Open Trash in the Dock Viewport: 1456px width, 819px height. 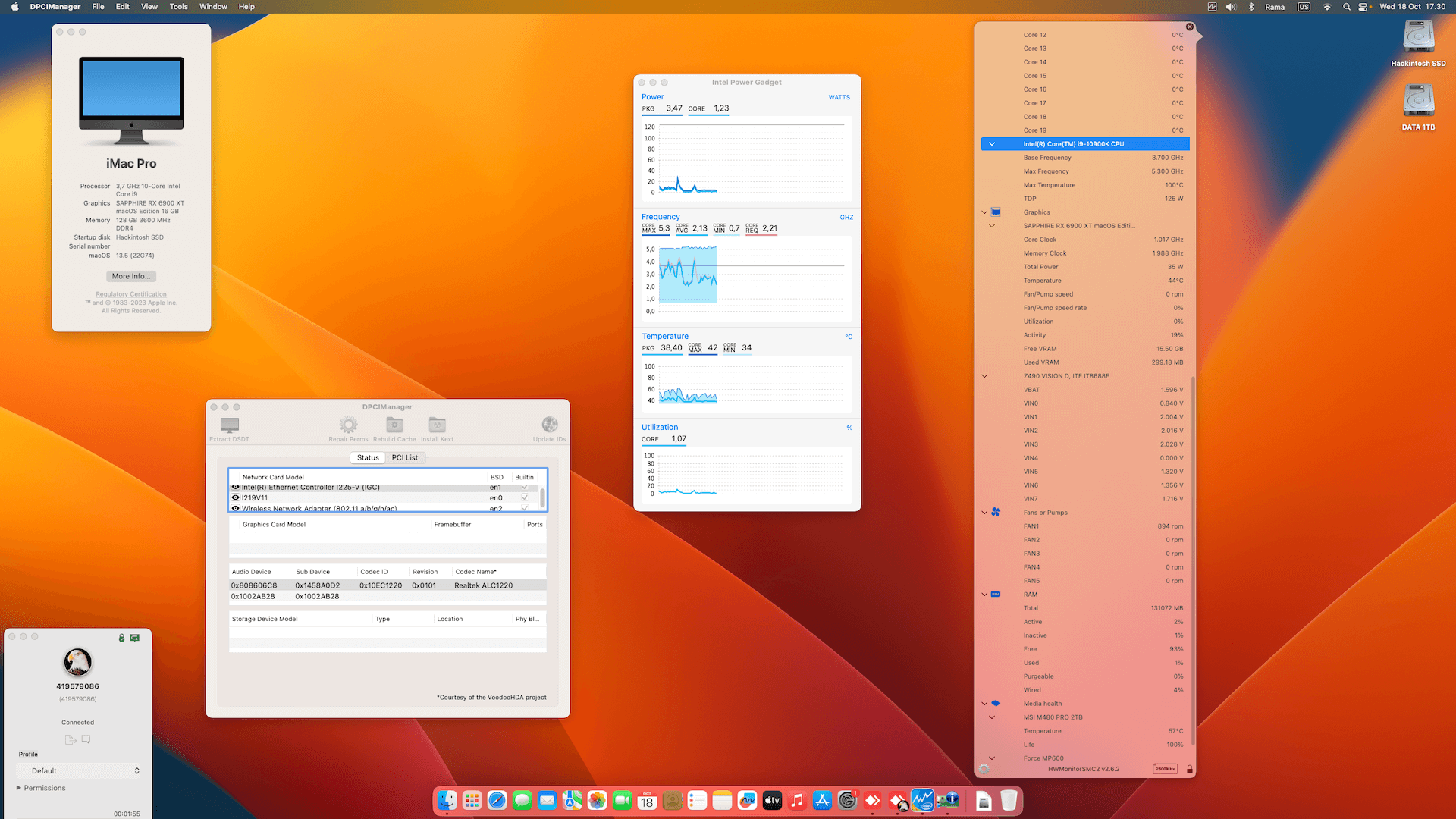[1009, 800]
